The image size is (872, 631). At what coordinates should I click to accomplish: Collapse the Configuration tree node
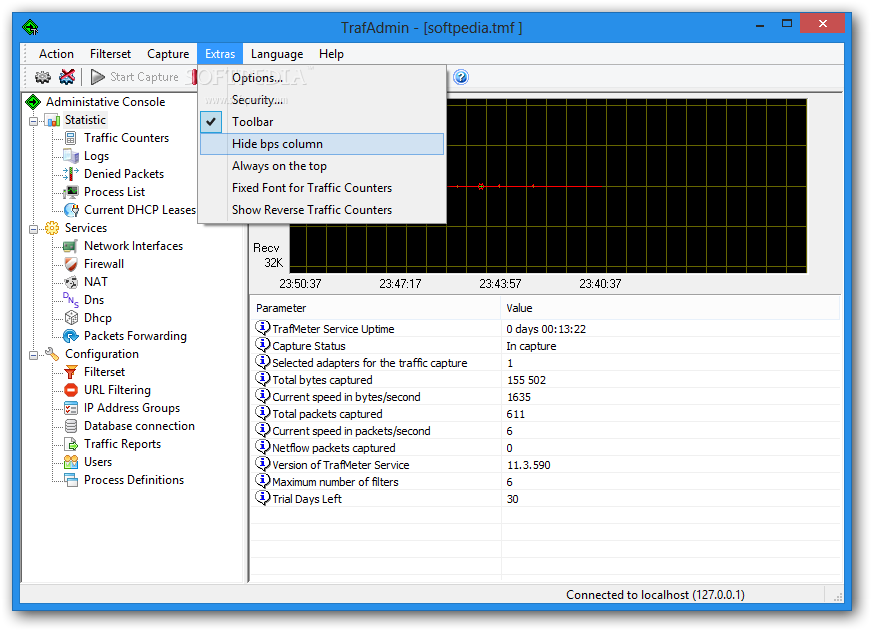tap(33, 355)
